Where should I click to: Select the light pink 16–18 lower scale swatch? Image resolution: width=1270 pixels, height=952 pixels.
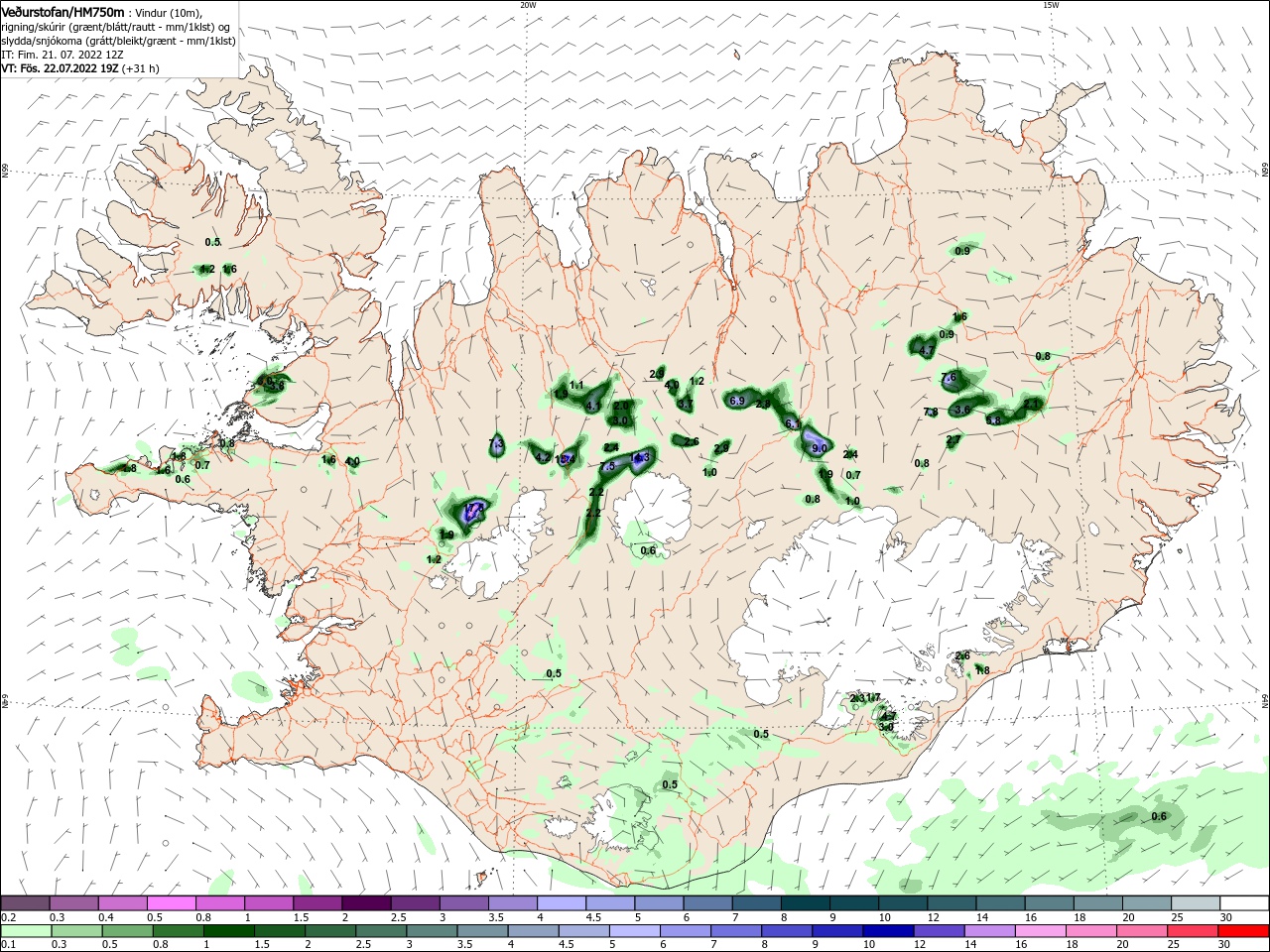coord(1041,931)
